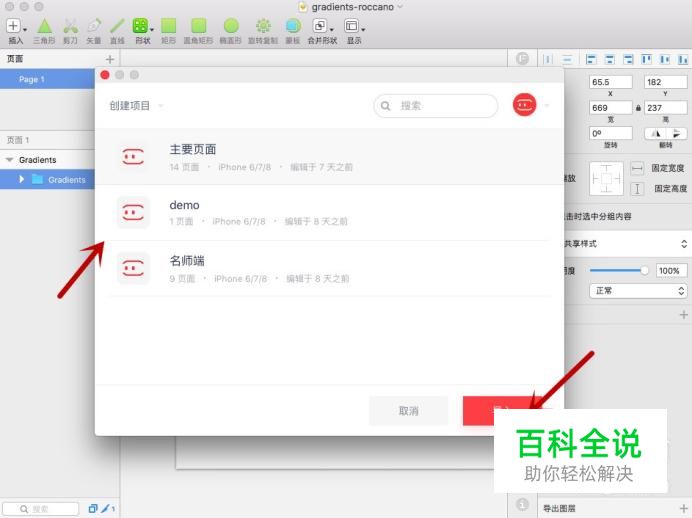Click distribute horizontally icon in inspector
This screenshot has height=518, width=692.
pyautogui.click(x=548, y=59)
